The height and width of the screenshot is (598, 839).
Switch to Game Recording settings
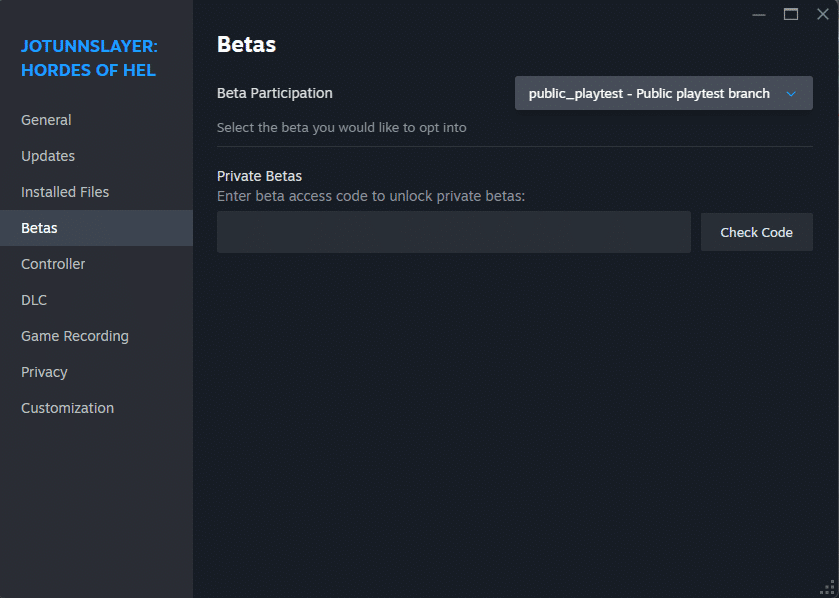pos(96,336)
